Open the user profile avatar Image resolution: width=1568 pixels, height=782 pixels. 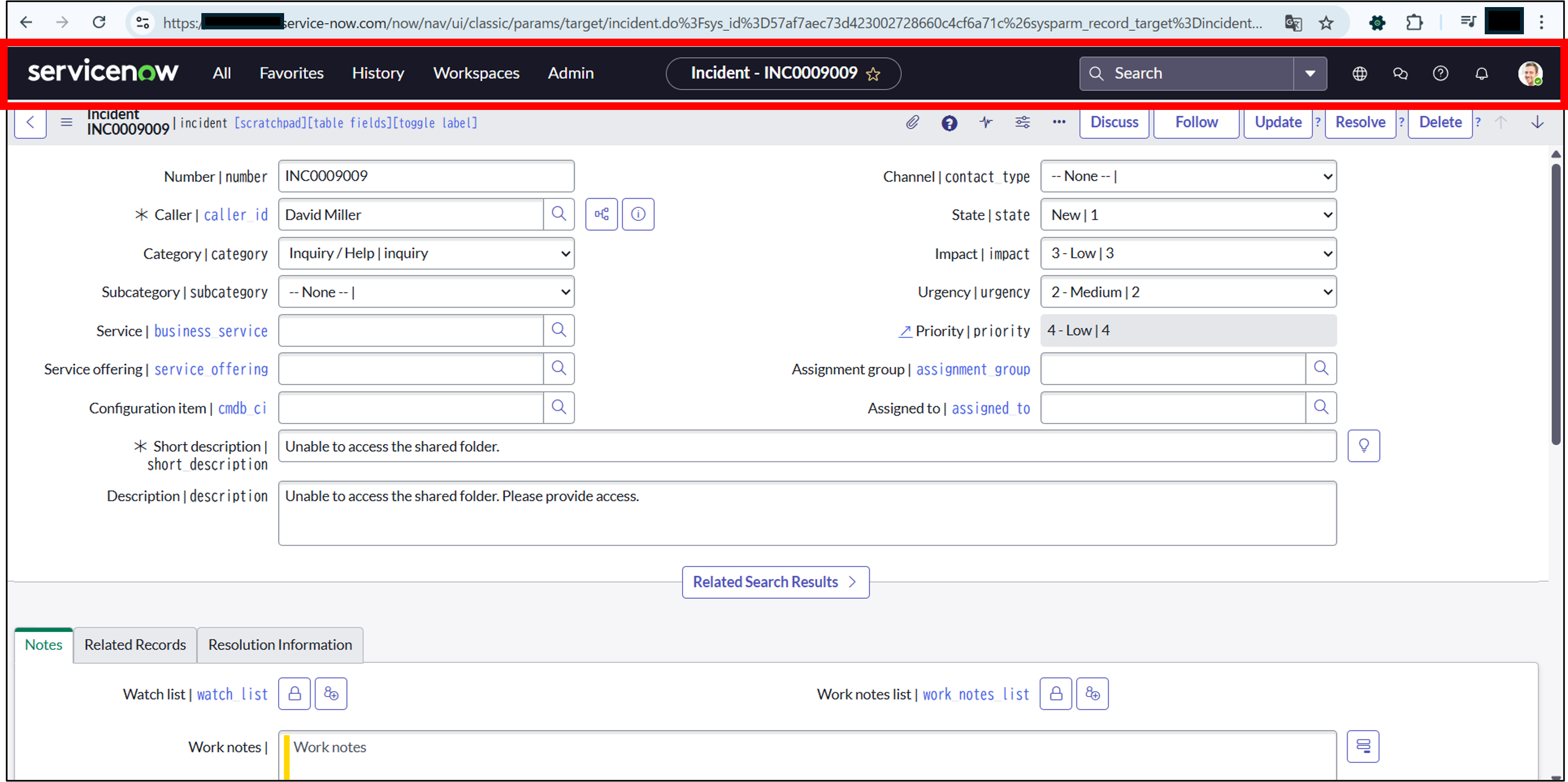pos(1530,73)
